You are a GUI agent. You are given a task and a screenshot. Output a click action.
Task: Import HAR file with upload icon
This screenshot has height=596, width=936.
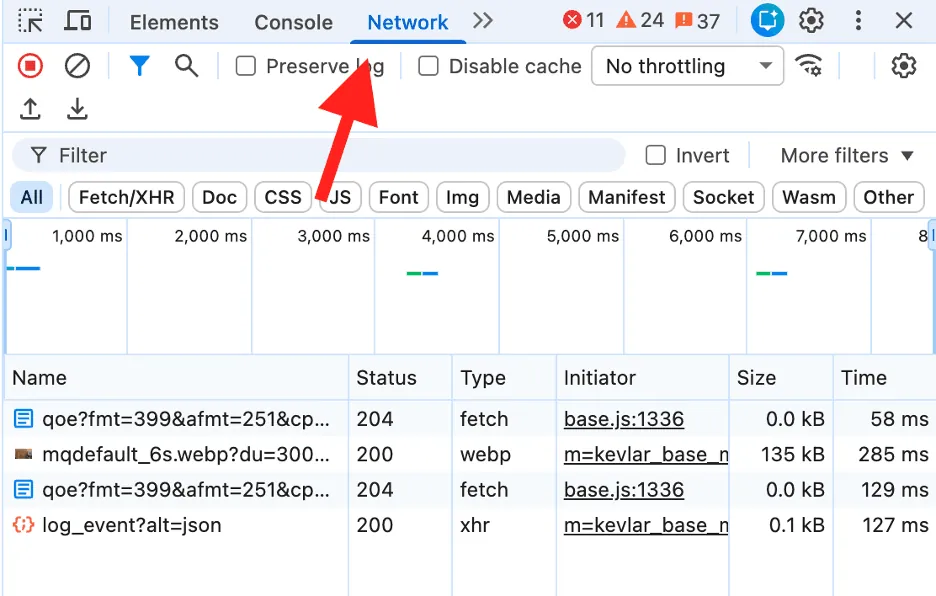click(x=30, y=109)
